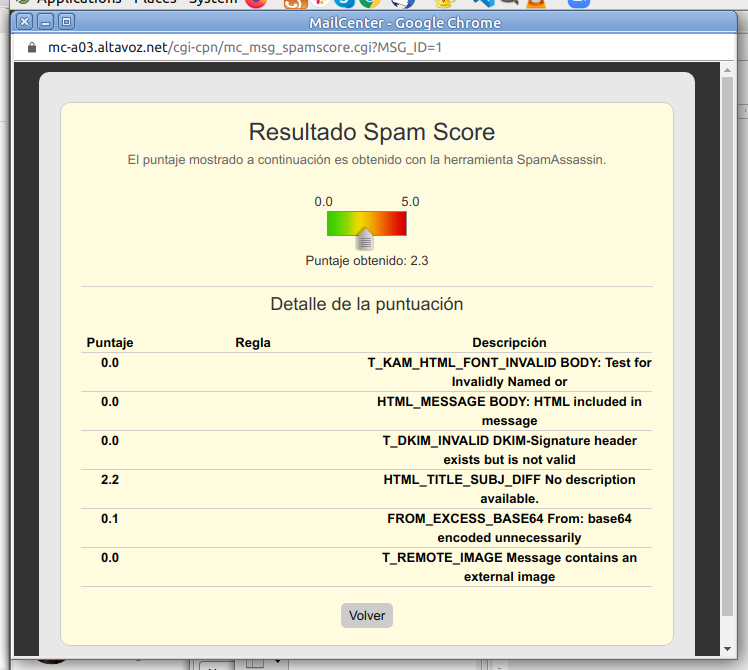The image size is (748, 670).
Task: Click the HTML_TITLE_SUBJ_DIFF rule description
Action: tap(509, 489)
